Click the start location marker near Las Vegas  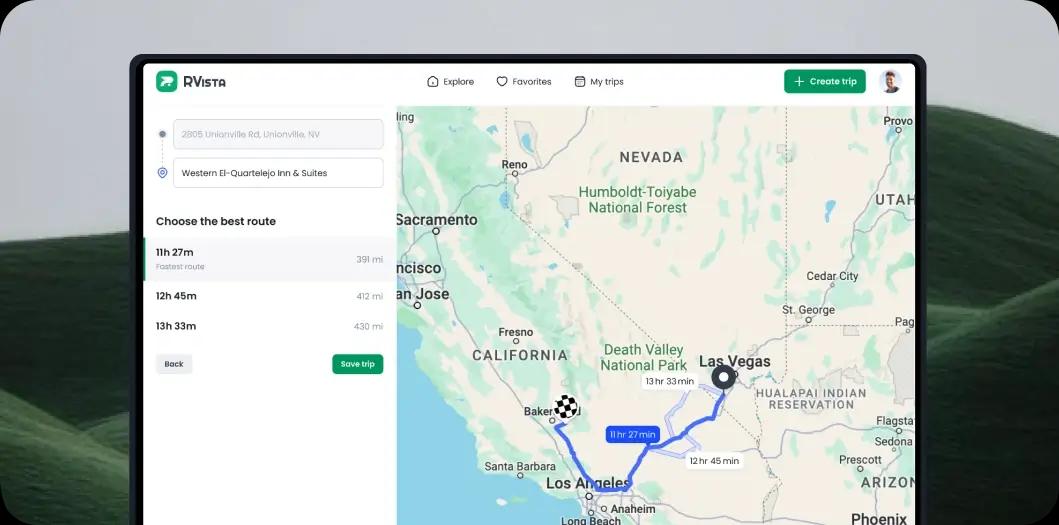(x=723, y=378)
